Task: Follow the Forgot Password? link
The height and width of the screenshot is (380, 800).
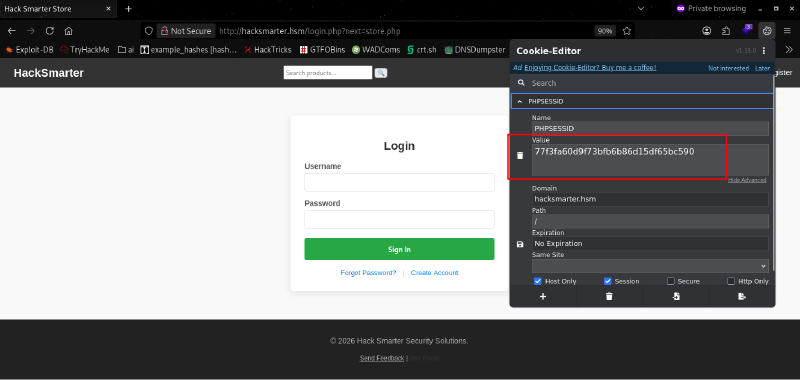Action: point(368,273)
